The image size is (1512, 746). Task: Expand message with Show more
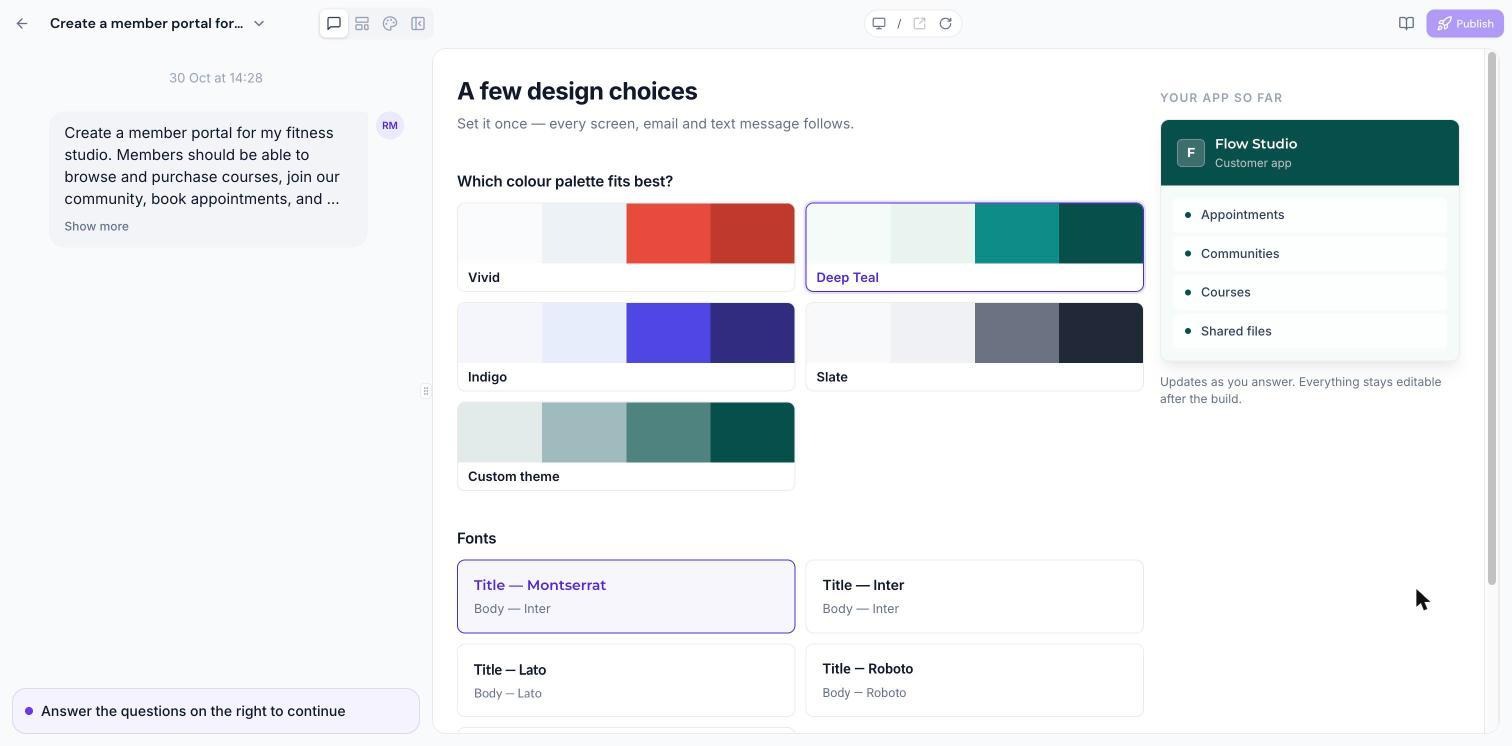97,226
